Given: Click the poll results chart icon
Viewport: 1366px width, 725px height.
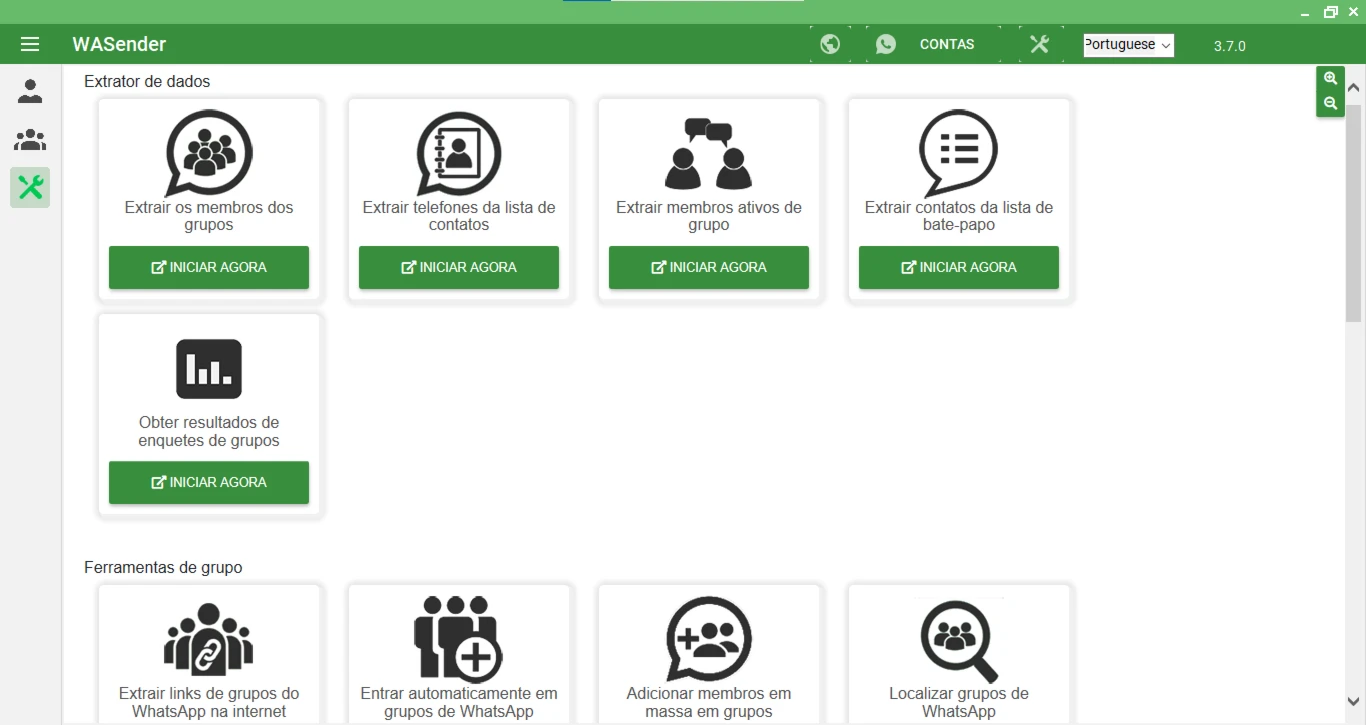Looking at the screenshot, I should (x=209, y=369).
